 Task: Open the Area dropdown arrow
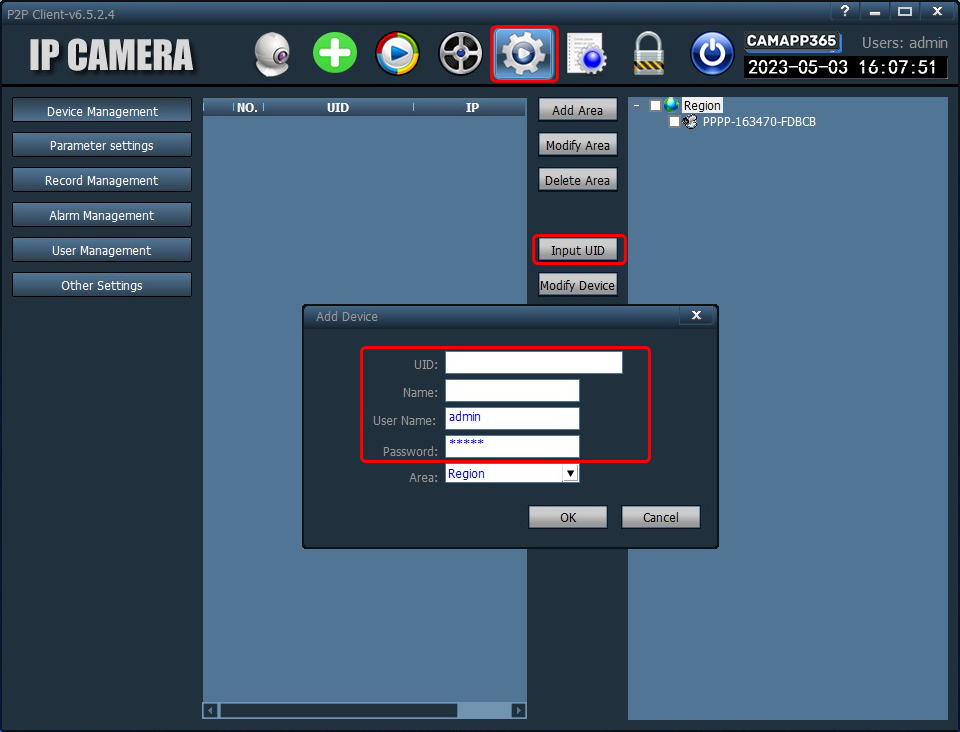[571, 474]
